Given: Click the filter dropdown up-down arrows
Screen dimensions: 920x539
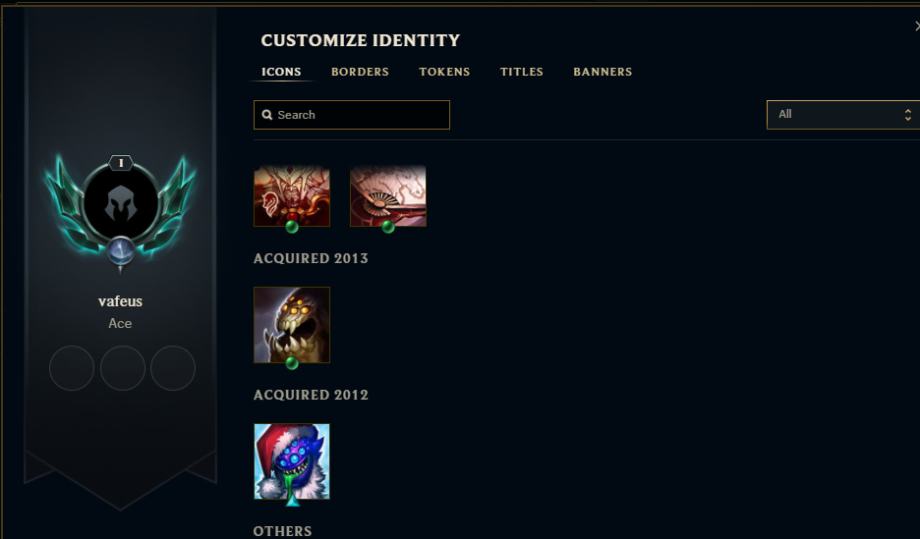Looking at the screenshot, I should [x=908, y=115].
